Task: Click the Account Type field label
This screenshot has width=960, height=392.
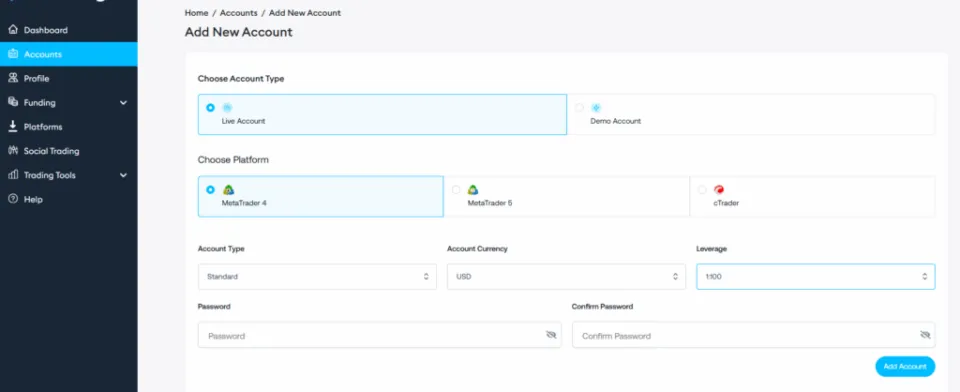Action: tap(221, 249)
